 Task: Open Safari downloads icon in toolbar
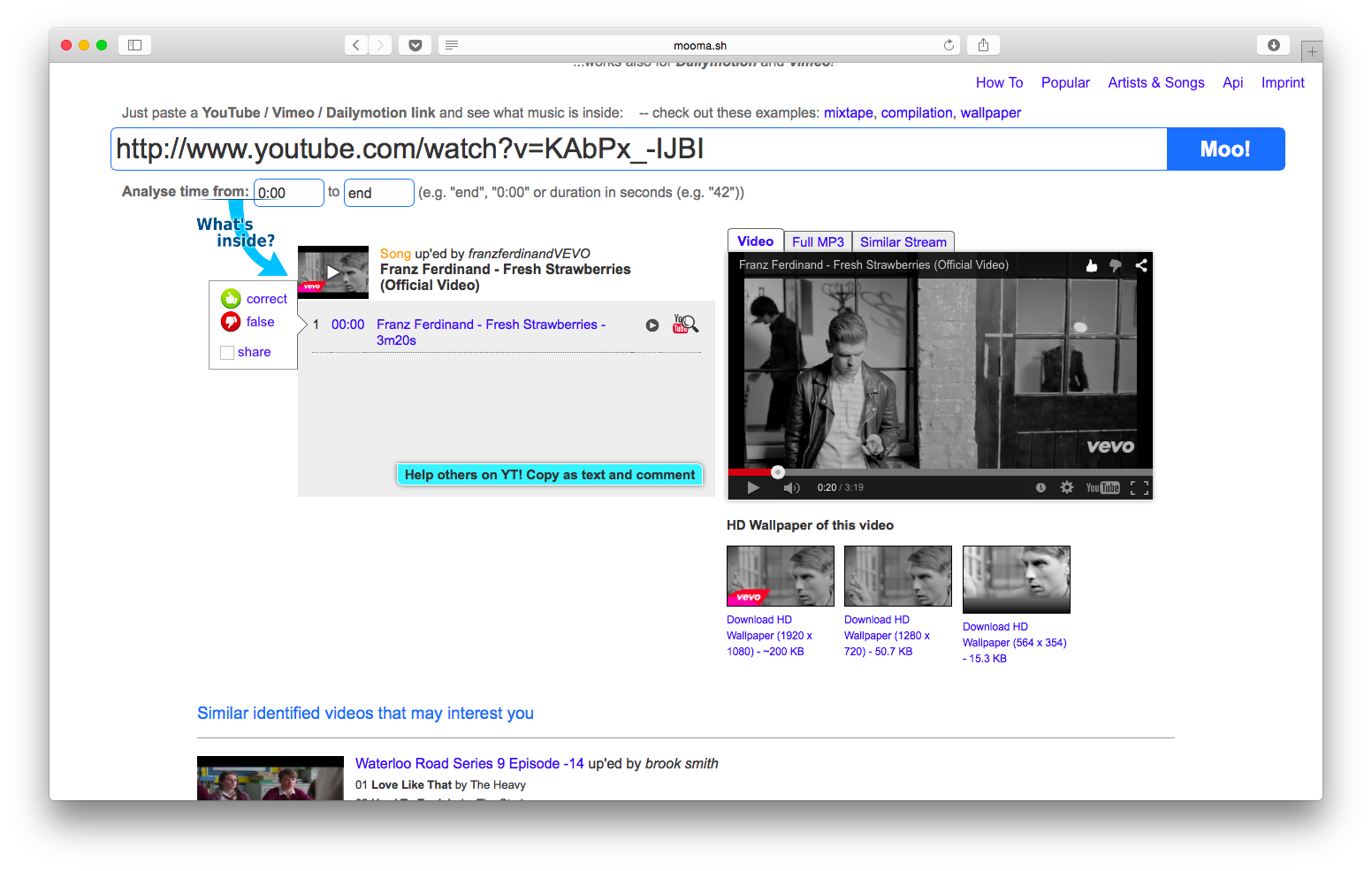(x=1273, y=45)
